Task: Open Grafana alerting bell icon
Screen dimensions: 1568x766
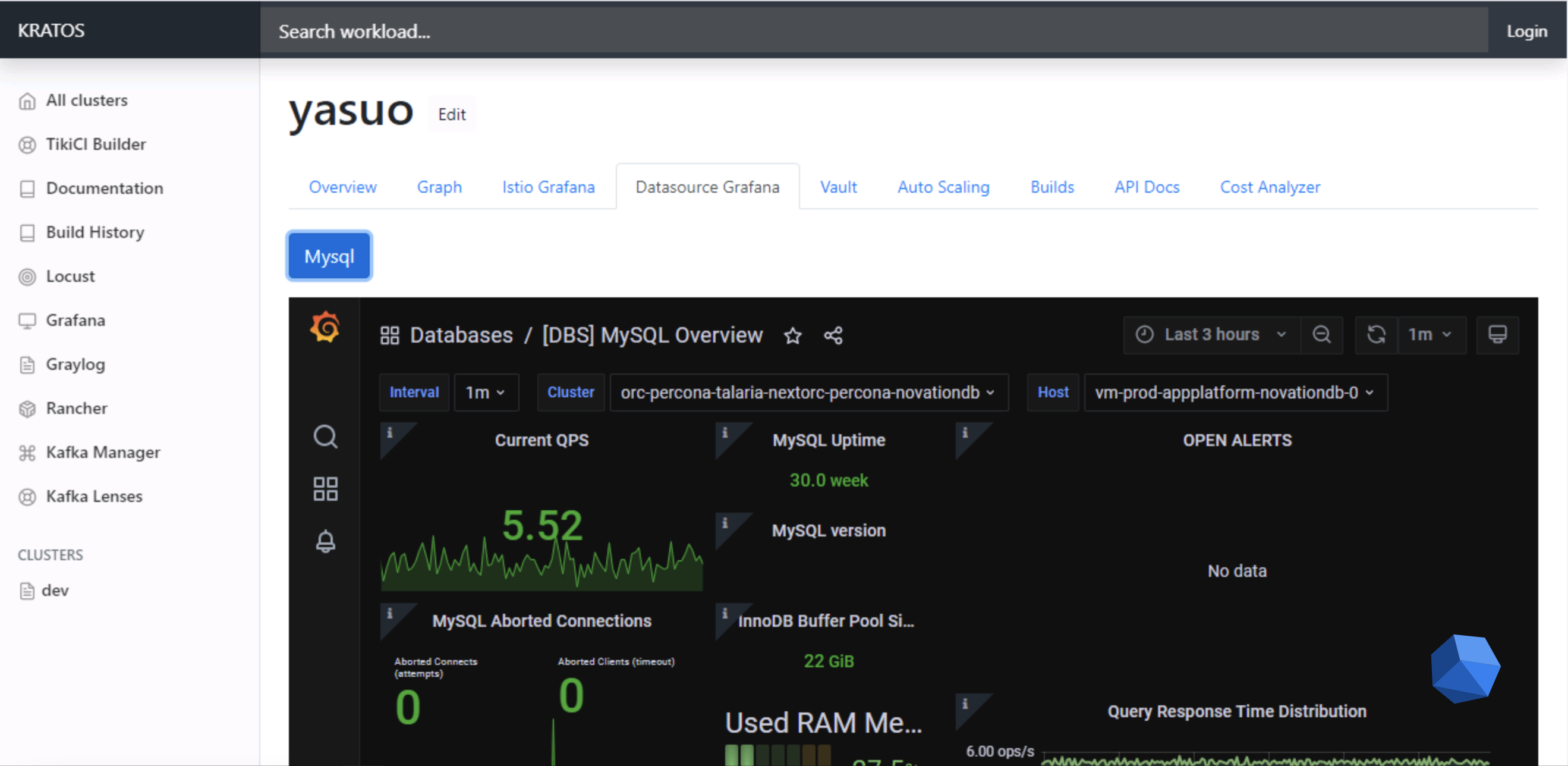Action: (x=325, y=541)
